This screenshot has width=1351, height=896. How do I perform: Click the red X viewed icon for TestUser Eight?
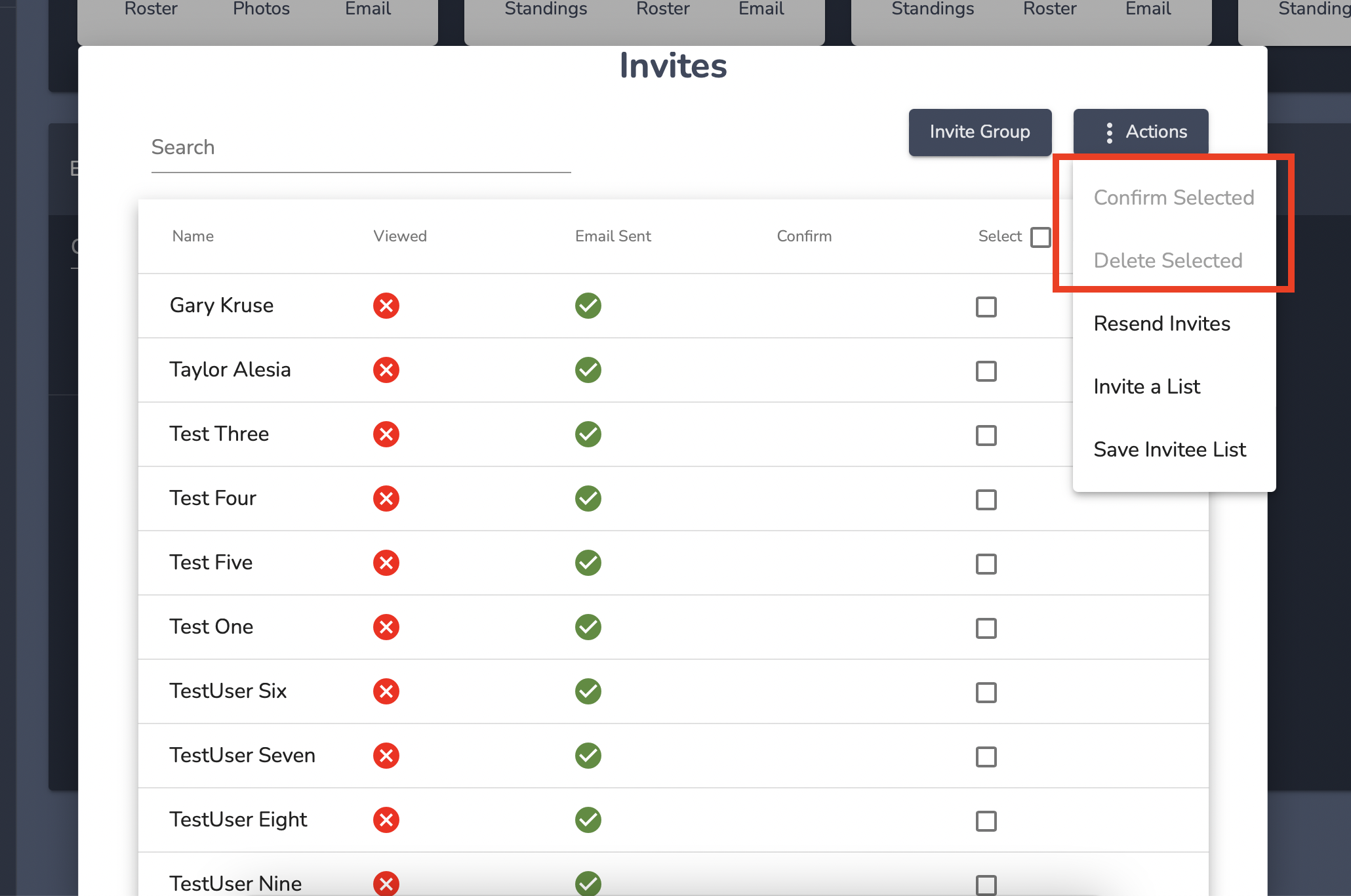[x=386, y=820]
